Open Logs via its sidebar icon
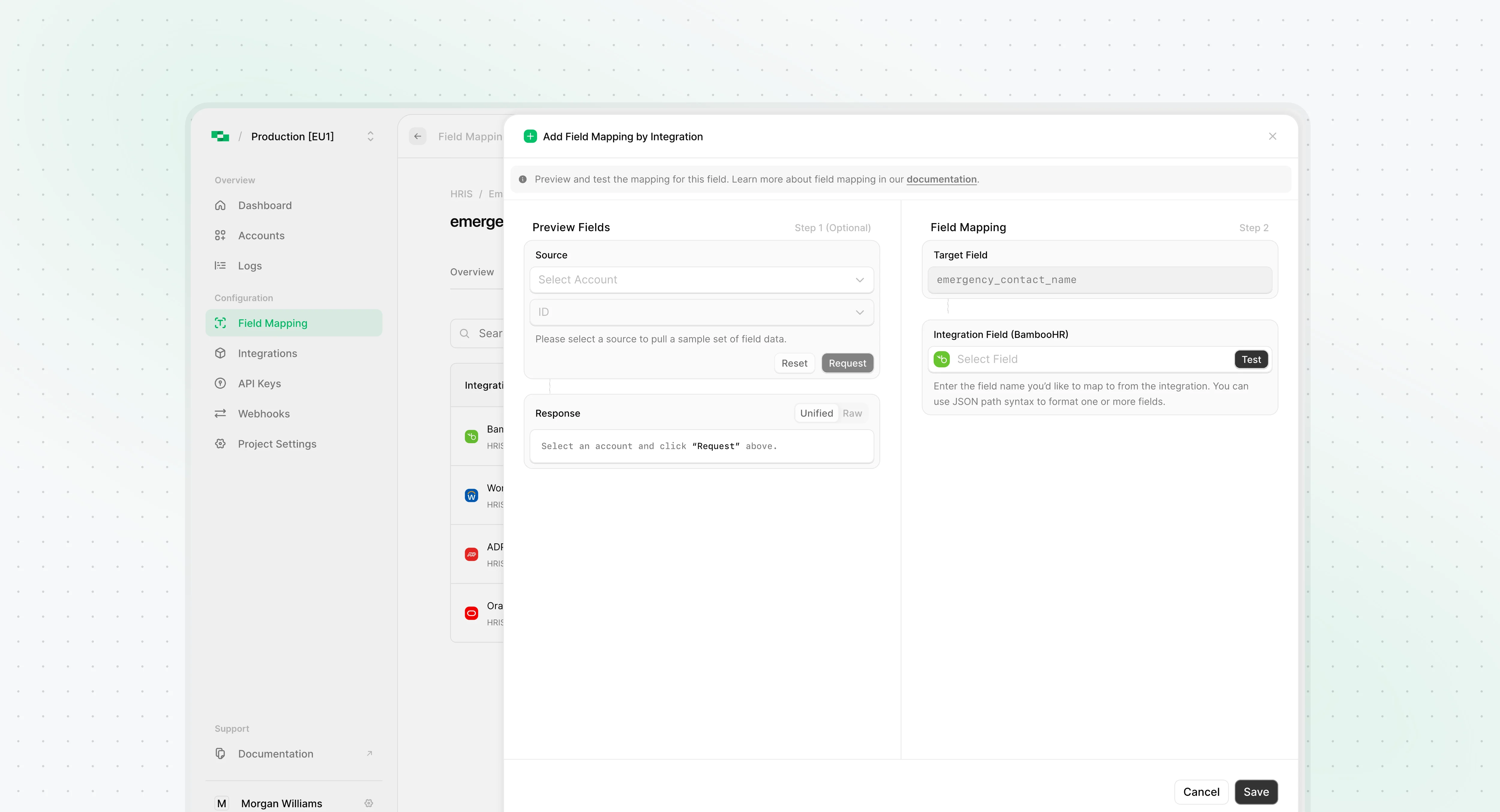Viewport: 1500px width, 812px height. tap(220, 265)
